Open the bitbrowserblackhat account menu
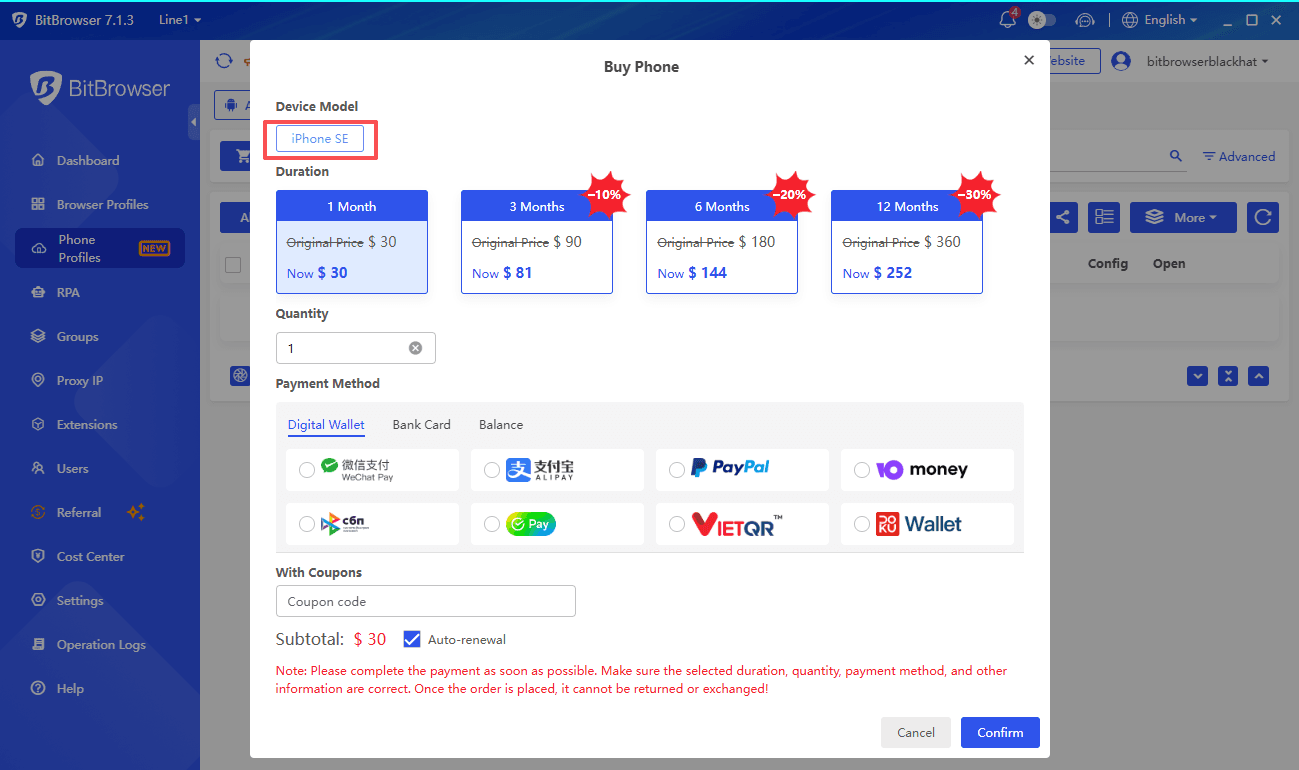The image size is (1299, 770). click(1207, 61)
